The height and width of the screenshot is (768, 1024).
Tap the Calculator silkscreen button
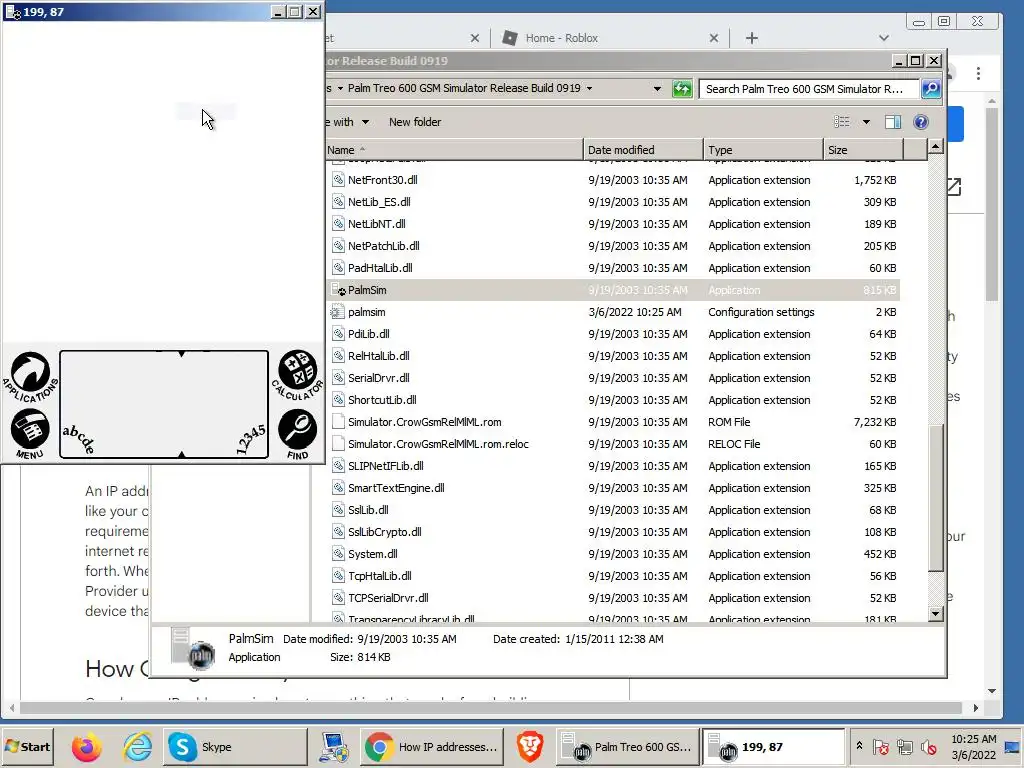(x=298, y=375)
